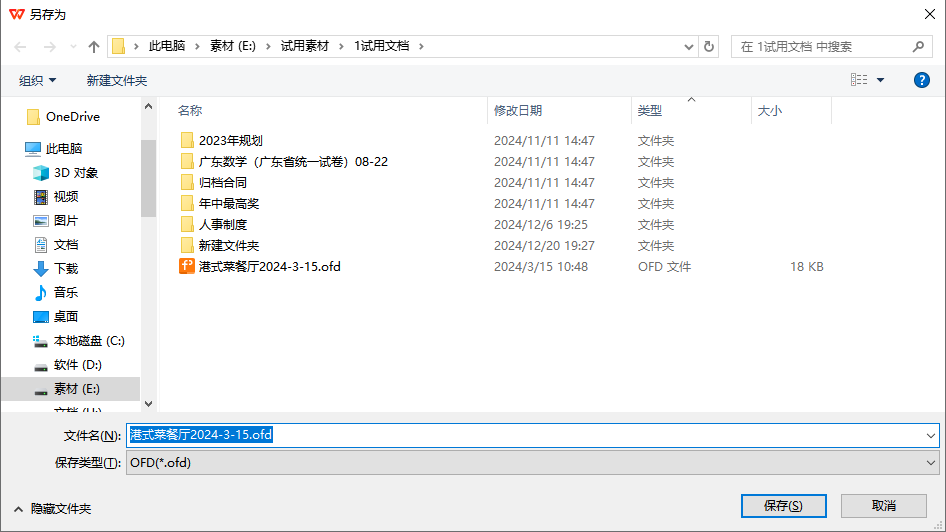The width and height of the screenshot is (946, 532).
Task: Open the help question mark icon
Action: point(921,80)
